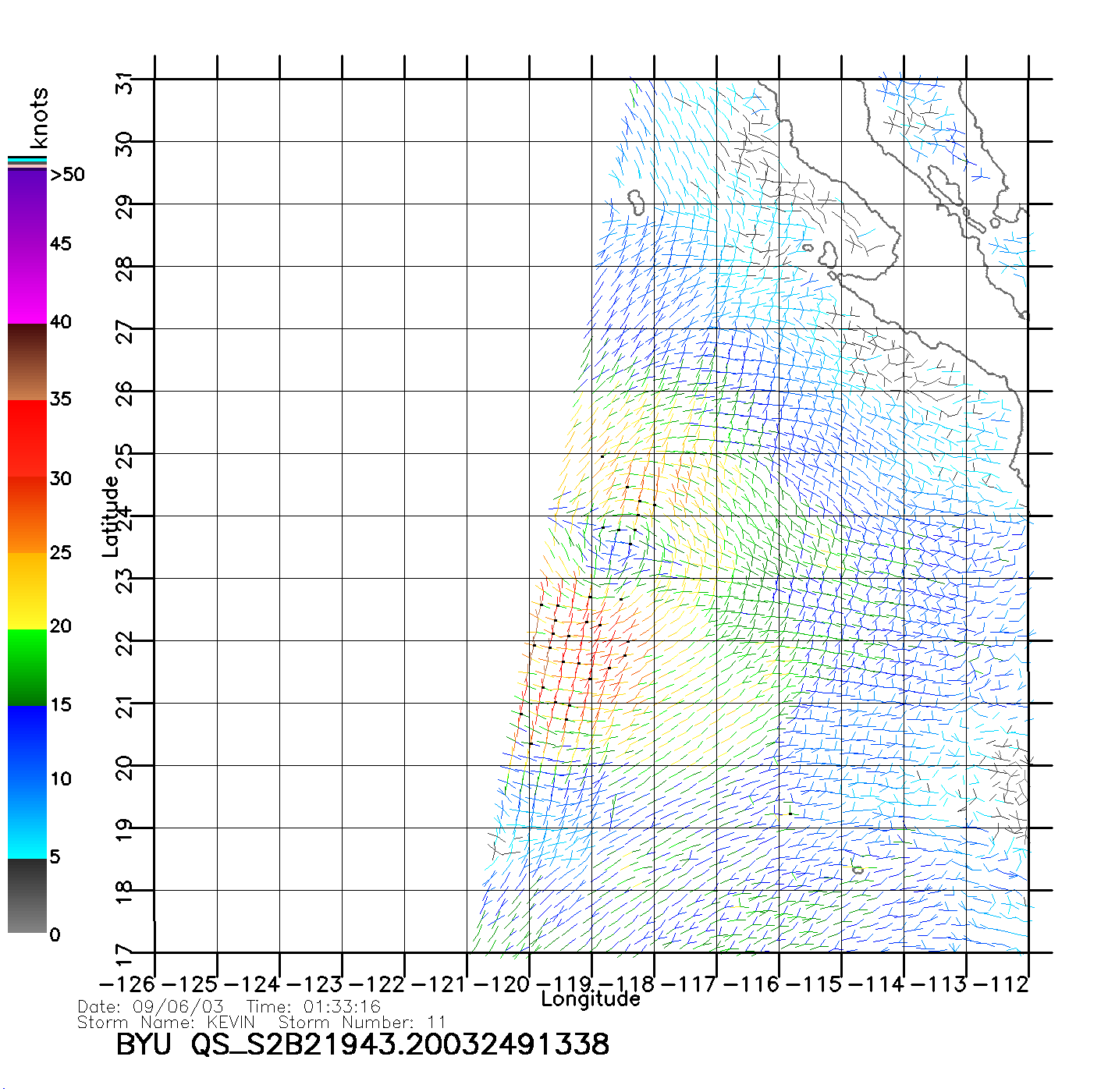Click the small island outline near 18°N, -114.7°
1108x1092 pixels.
(x=858, y=870)
